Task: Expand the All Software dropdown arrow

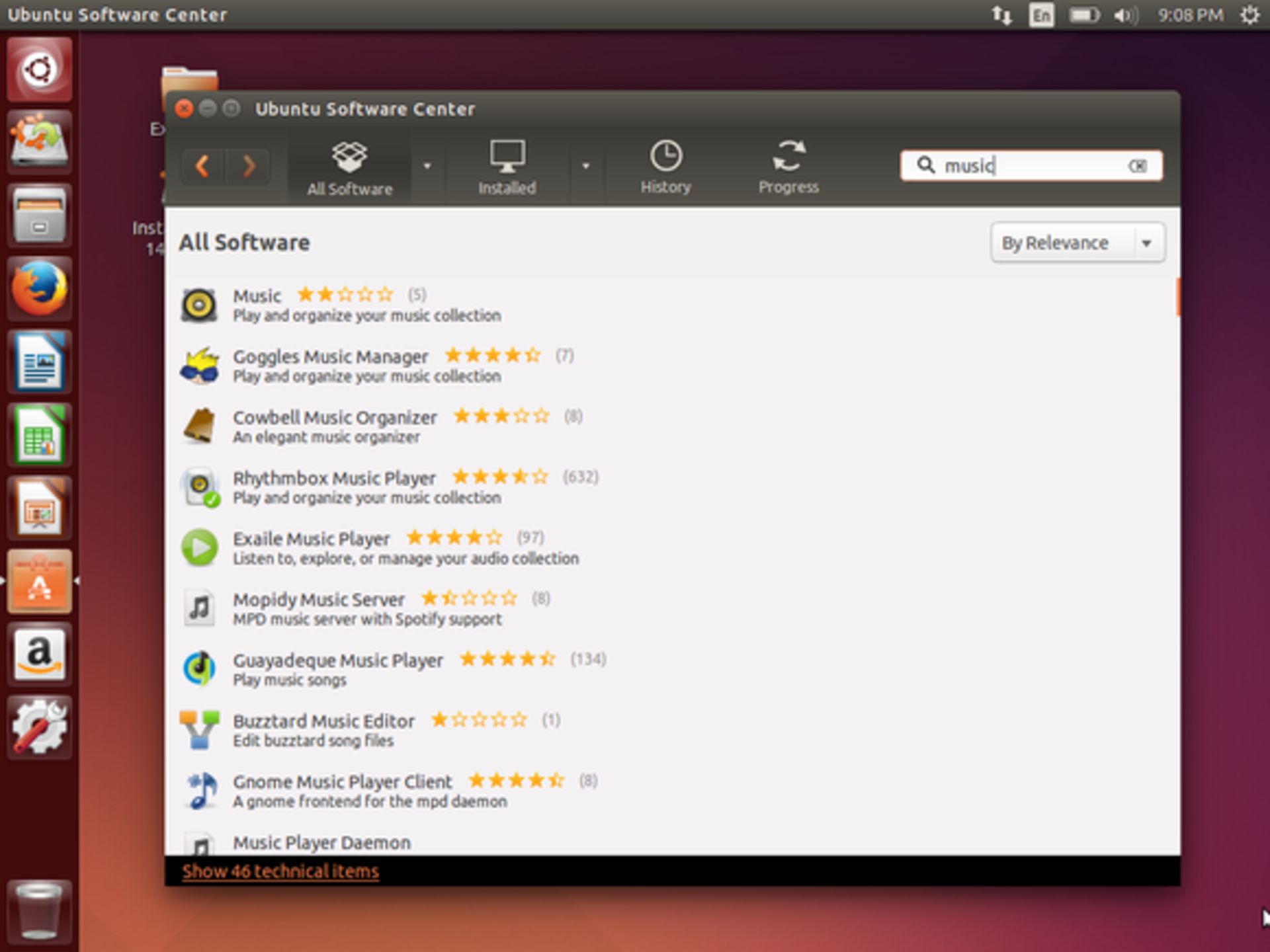Action: pos(427,166)
